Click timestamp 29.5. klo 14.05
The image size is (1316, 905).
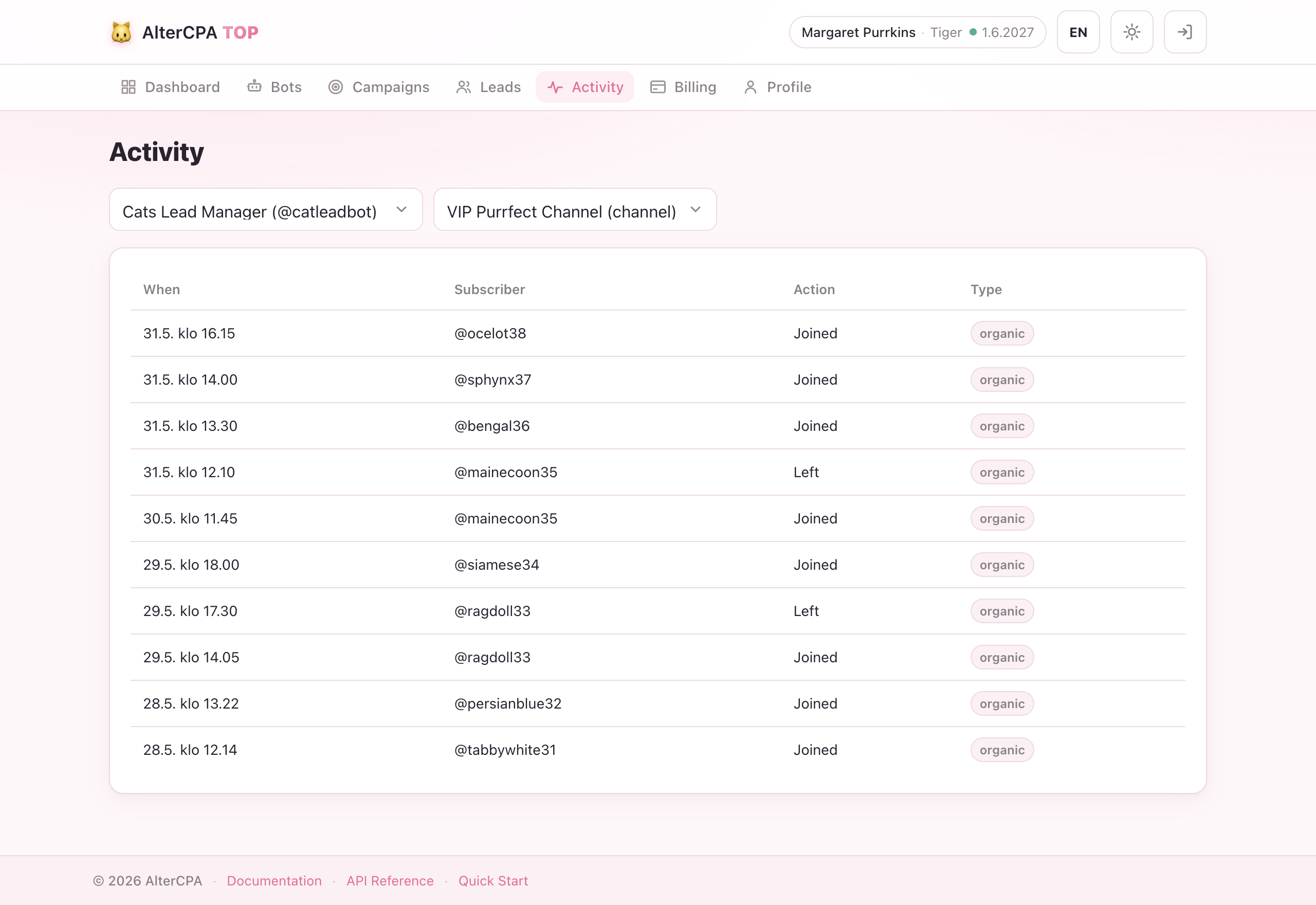tap(192, 657)
